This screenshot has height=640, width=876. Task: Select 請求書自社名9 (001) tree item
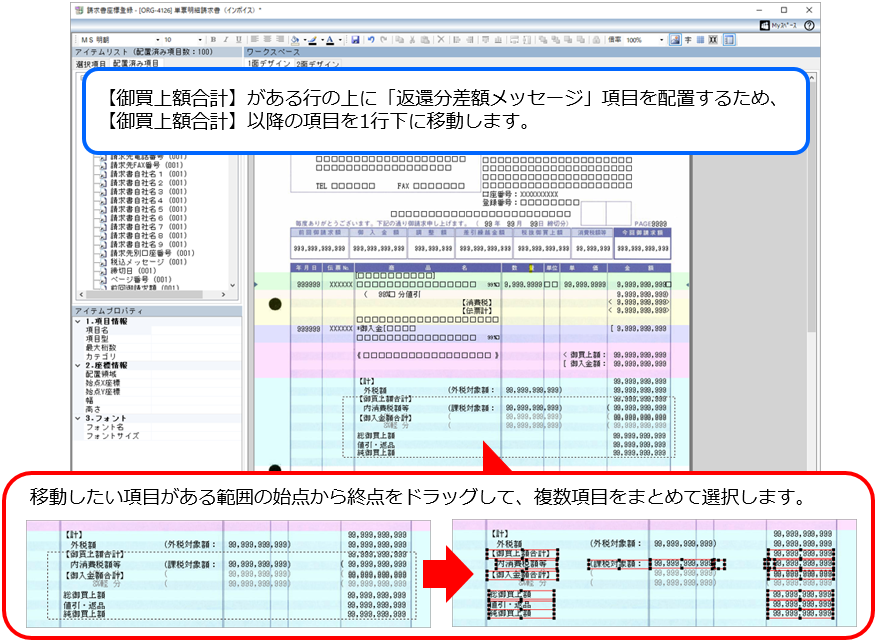[x=148, y=245]
